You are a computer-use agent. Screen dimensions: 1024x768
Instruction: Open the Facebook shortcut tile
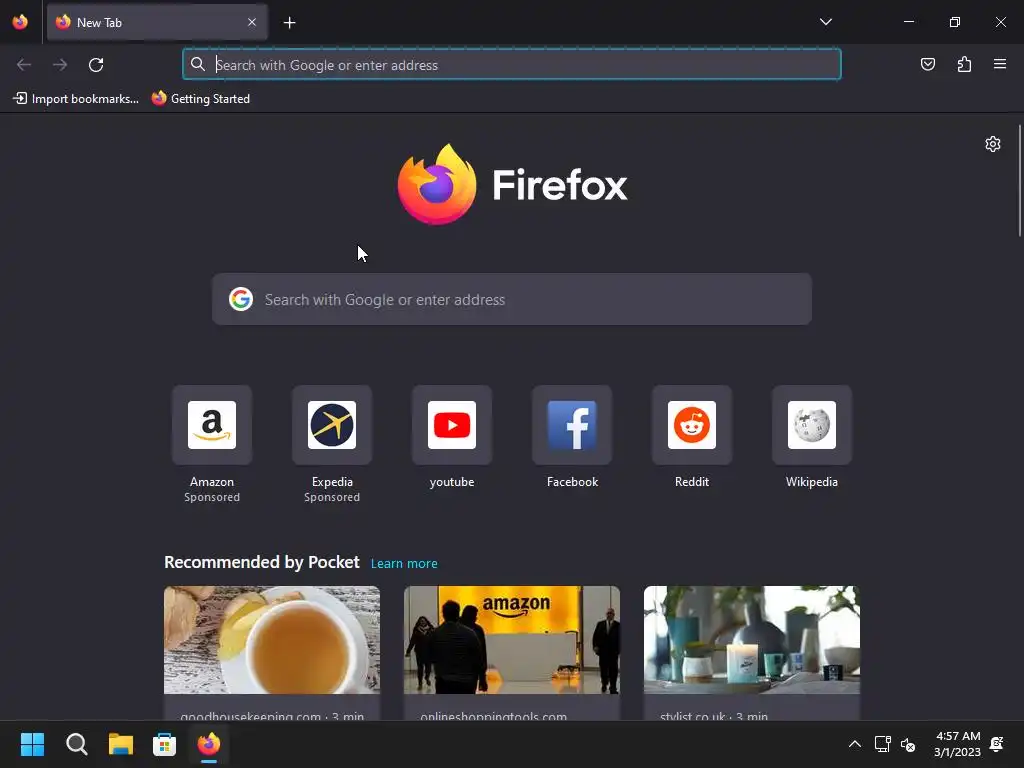[572, 425]
